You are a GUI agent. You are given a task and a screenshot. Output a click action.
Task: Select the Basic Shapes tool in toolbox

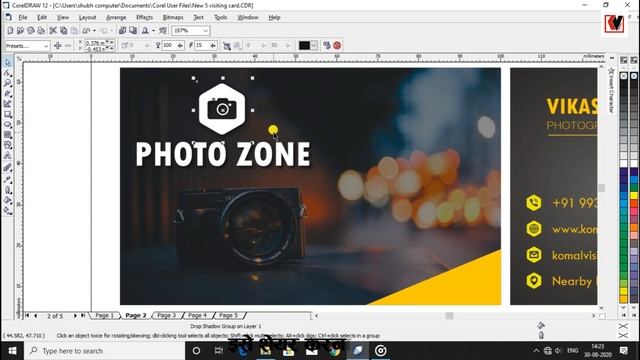(7, 145)
